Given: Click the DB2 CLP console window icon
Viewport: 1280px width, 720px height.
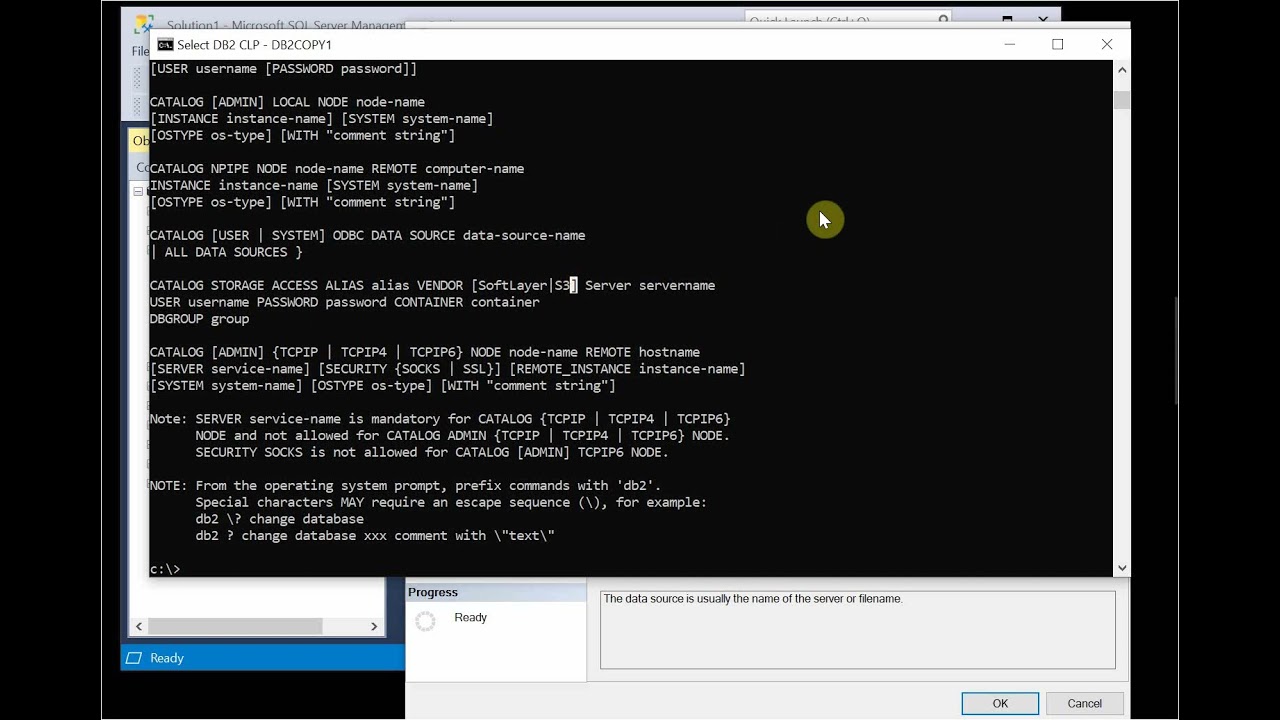Looking at the screenshot, I should point(165,45).
